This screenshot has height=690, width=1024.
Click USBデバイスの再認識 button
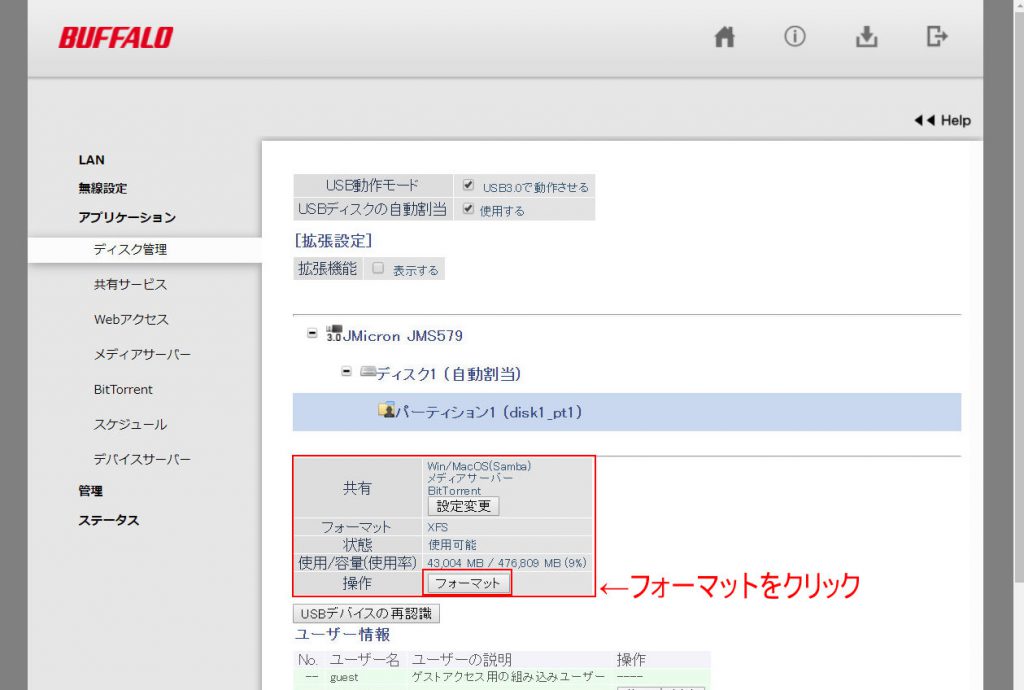pos(366,613)
